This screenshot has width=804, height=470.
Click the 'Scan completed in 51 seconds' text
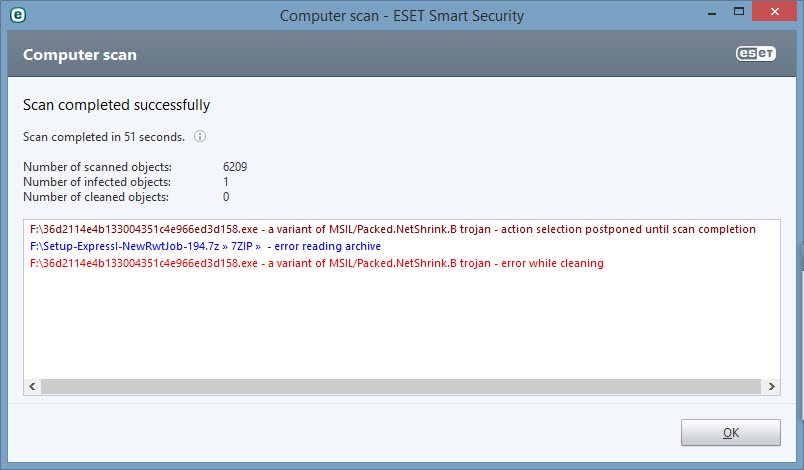coord(104,137)
